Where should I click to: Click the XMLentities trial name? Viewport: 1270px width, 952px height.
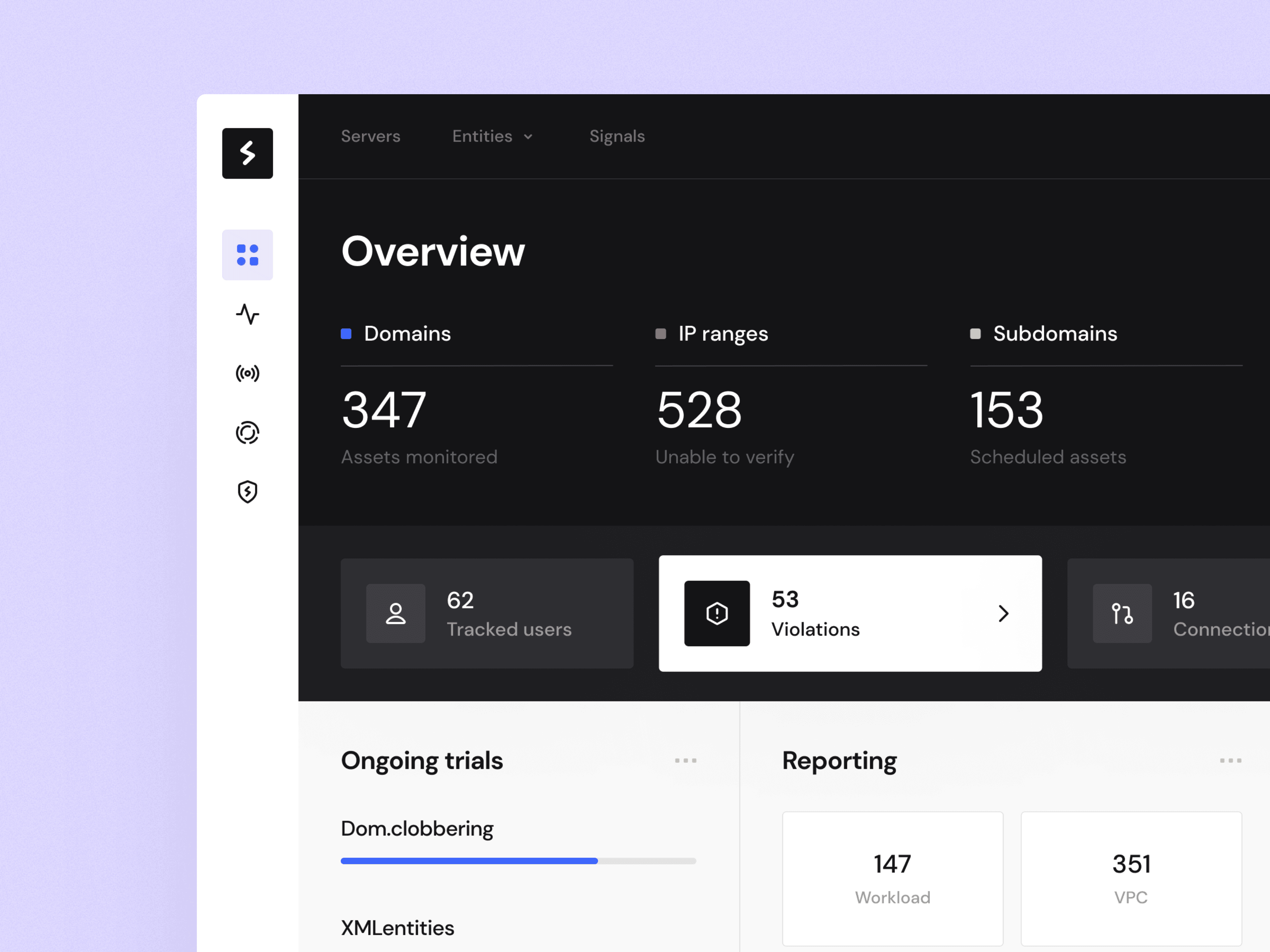(x=397, y=928)
